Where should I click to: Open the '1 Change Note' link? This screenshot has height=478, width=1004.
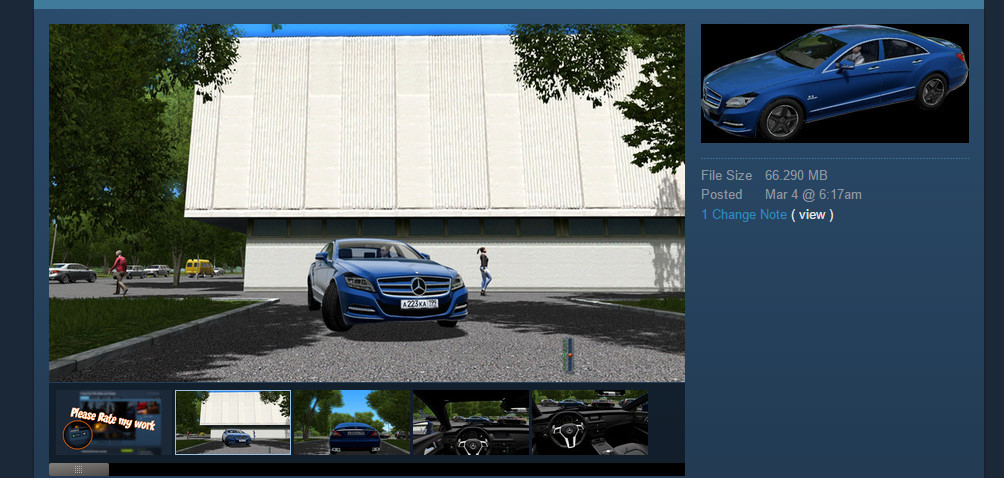(744, 215)
